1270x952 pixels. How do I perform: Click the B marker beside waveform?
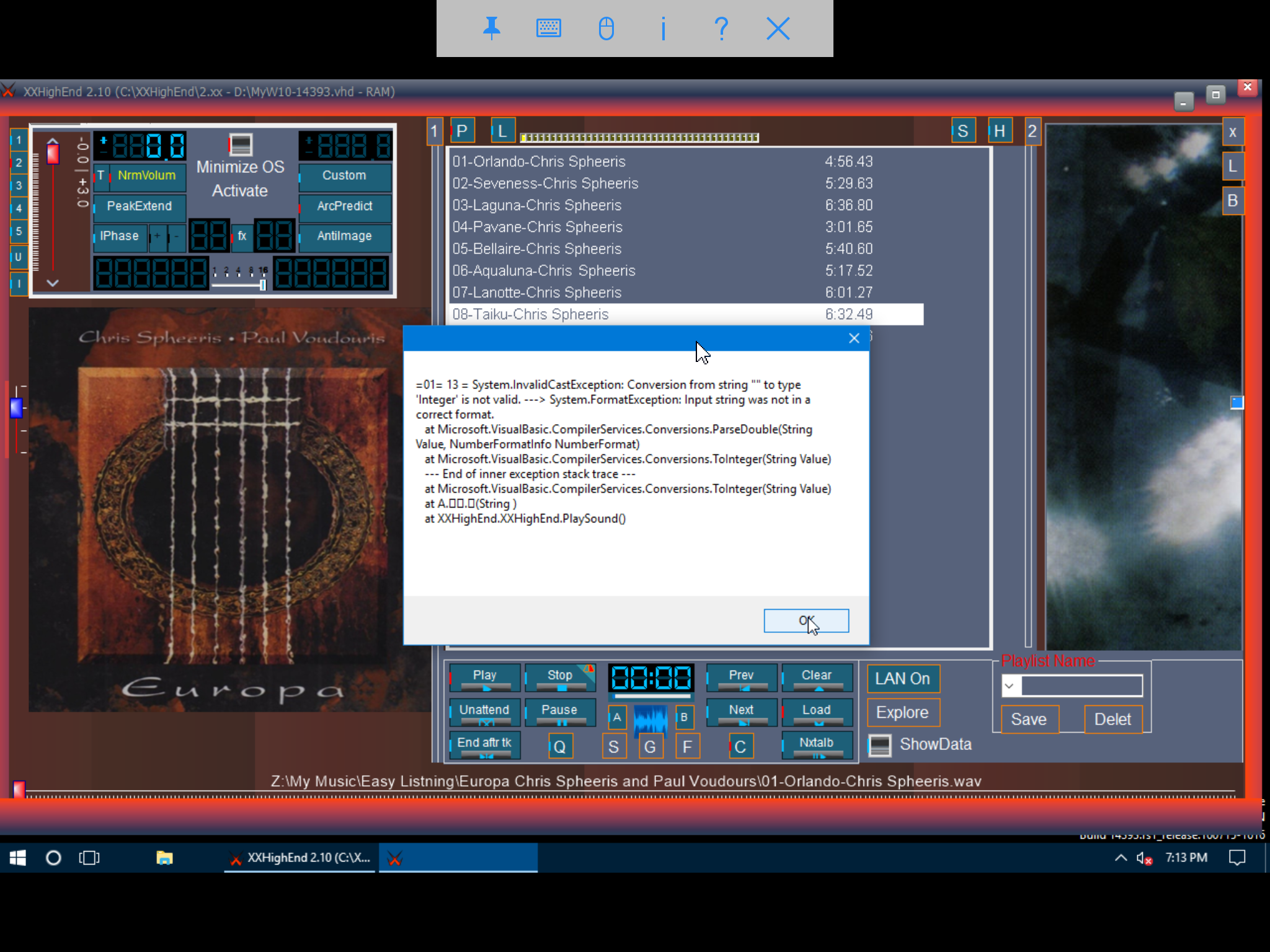click(x=684, y=717)
